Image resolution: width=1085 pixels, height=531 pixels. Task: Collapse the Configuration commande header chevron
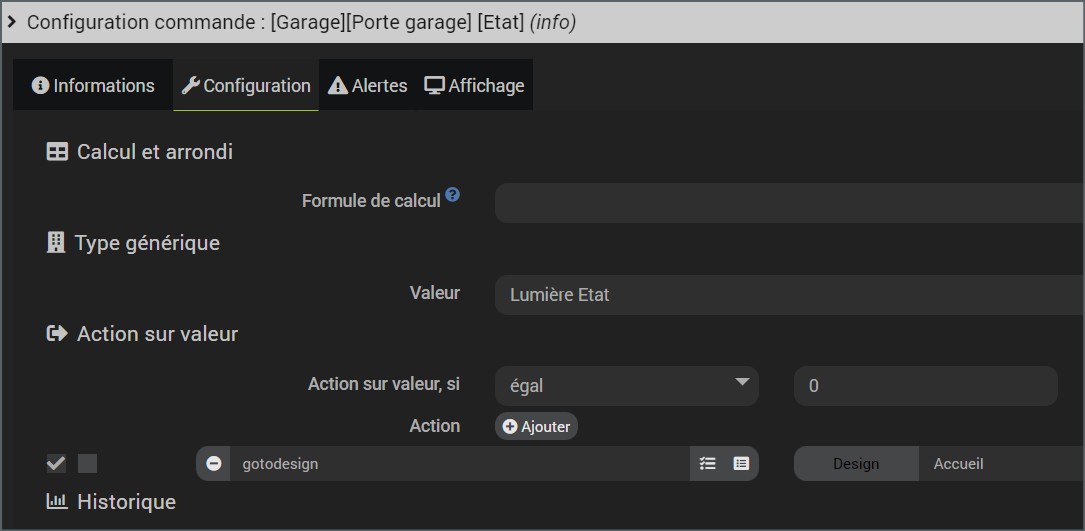(x=12, y=22)
